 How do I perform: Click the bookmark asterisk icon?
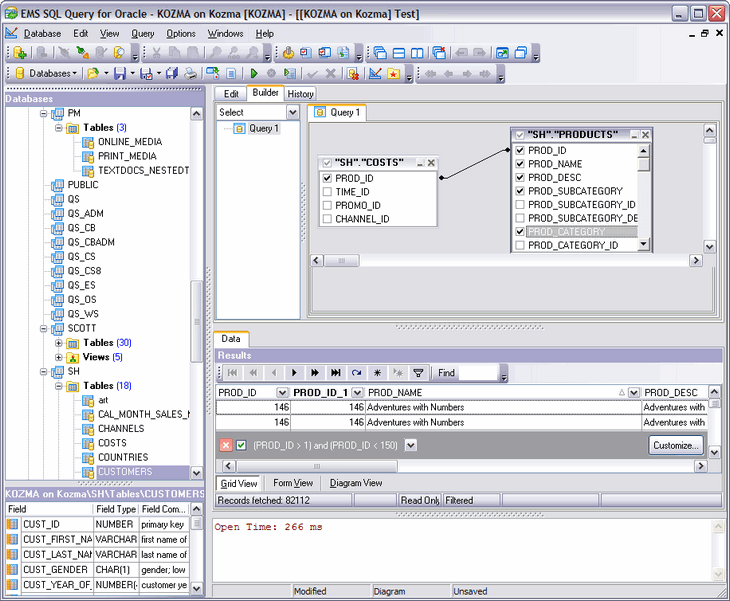tap(378, 372)
